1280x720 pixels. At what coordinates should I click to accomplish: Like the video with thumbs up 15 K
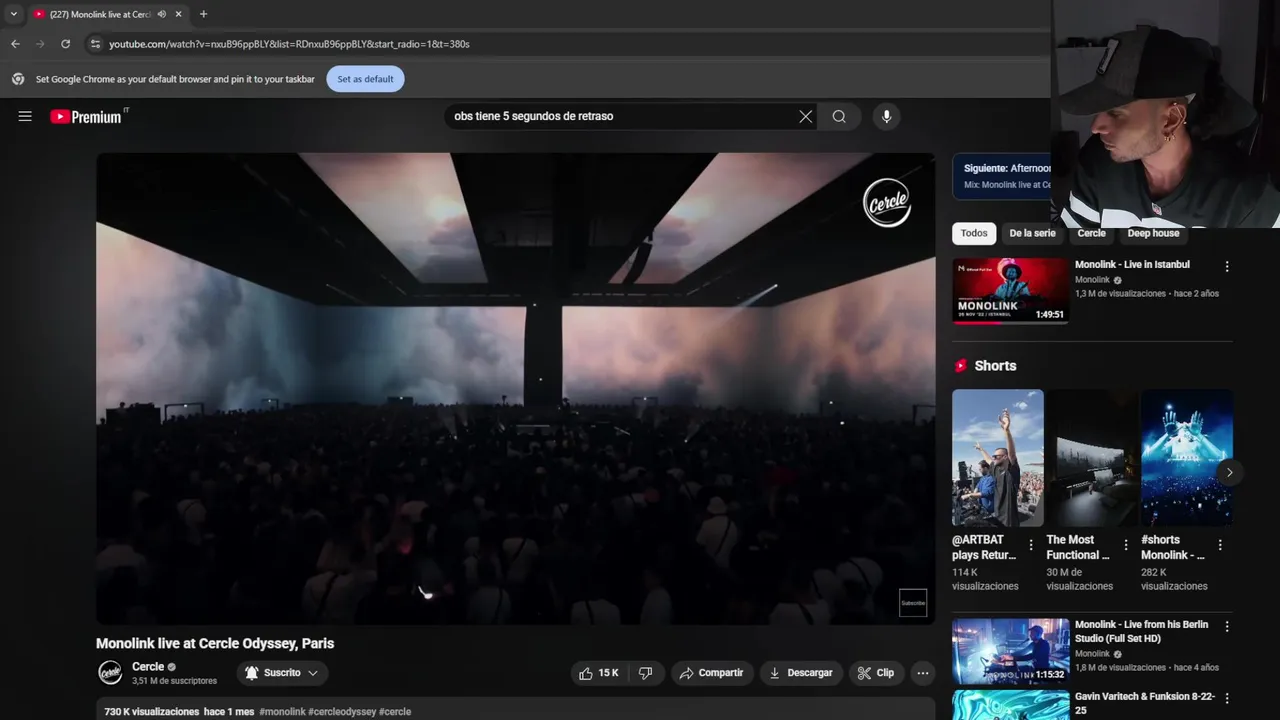[599, 673]
